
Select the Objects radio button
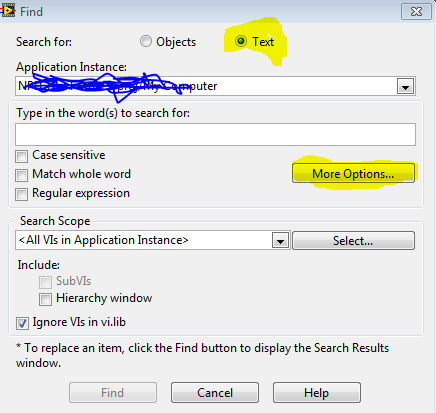(x=146, y=41)
